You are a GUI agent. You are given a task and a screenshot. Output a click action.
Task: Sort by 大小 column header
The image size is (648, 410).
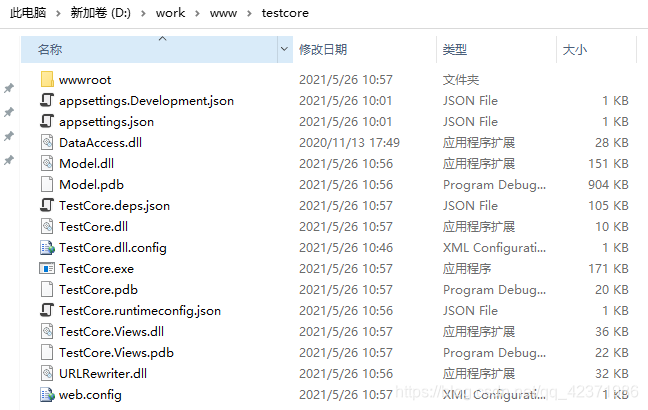click(596, 49)
